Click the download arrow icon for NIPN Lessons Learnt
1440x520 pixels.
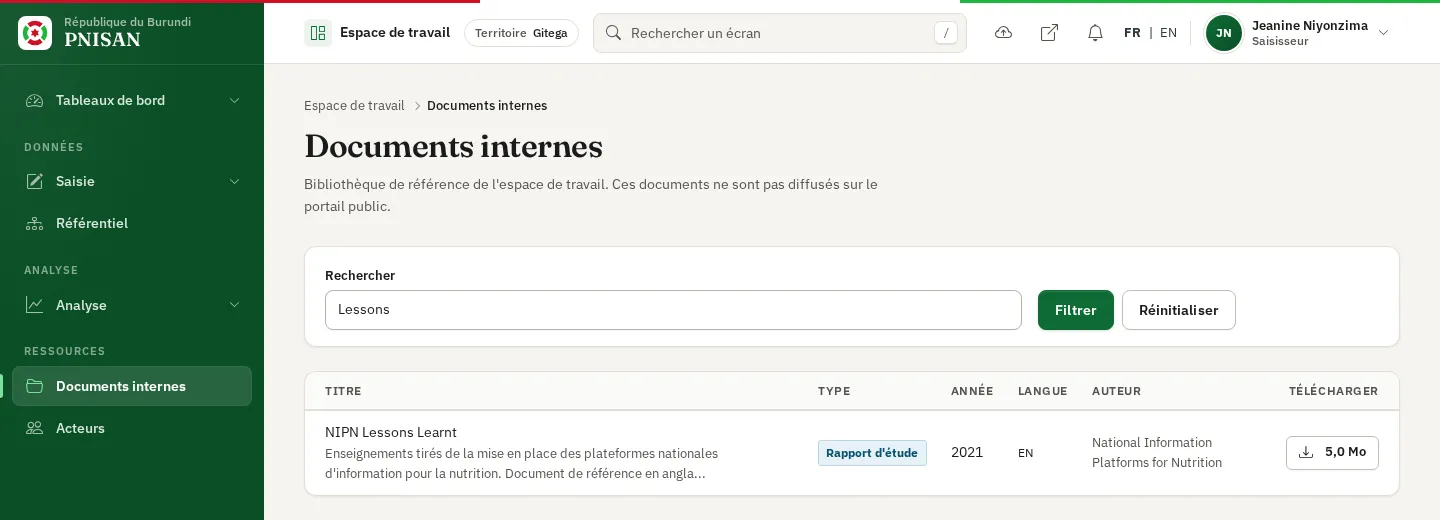pyautogui.click(x=1306, y=452)
